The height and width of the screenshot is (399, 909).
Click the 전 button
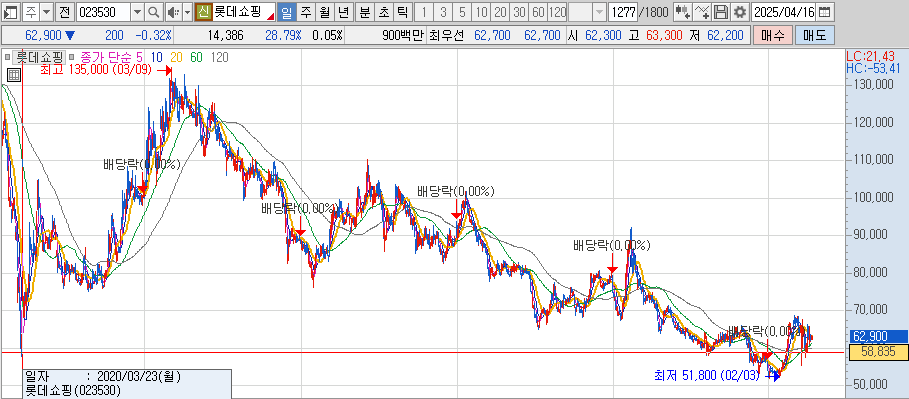[65, 11]
